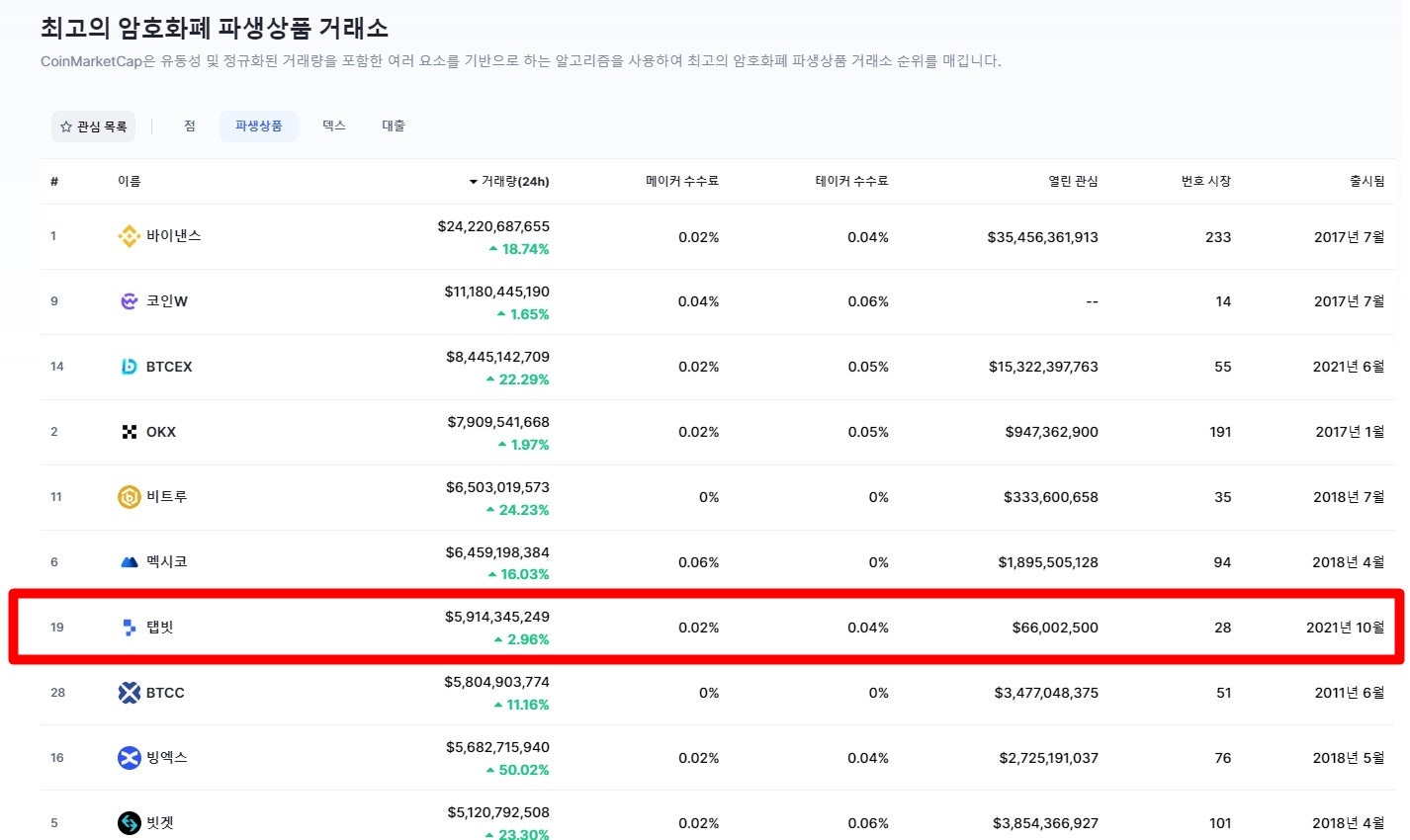
Task: Click BTCEX volume $8,445,142,709
Action: pyautogui.click(x=497, y=357)
